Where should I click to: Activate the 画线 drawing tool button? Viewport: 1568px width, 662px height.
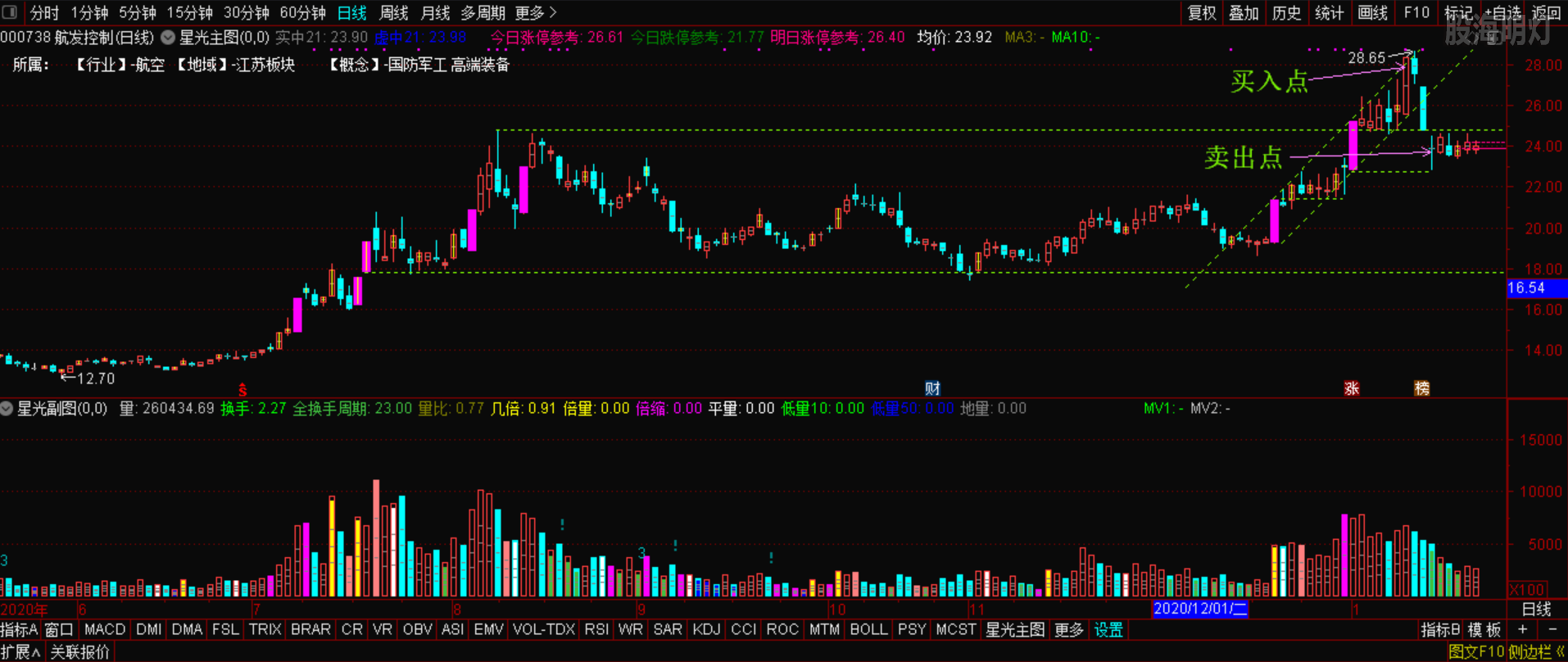click(1372, 13)
